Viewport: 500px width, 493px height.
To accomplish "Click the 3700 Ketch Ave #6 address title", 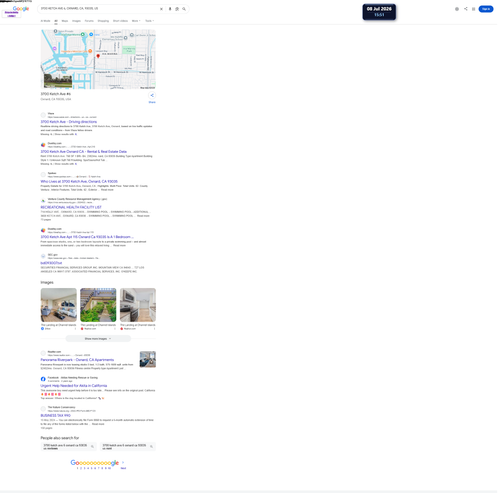I will [x=56, y=94].
